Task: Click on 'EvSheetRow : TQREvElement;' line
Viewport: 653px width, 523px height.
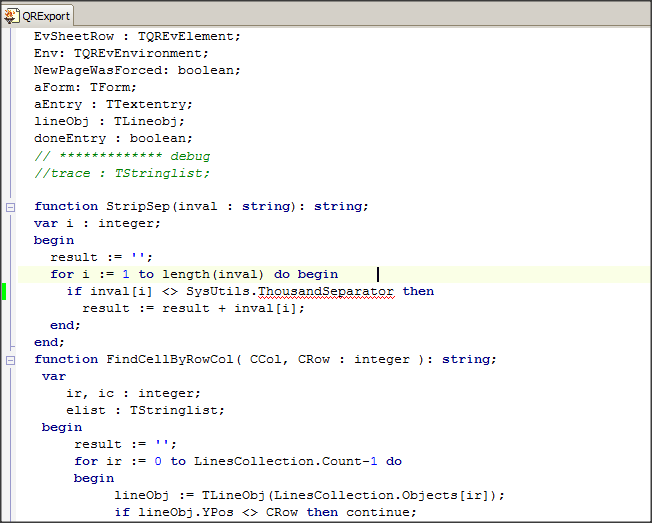Action: tap(137, 37)
